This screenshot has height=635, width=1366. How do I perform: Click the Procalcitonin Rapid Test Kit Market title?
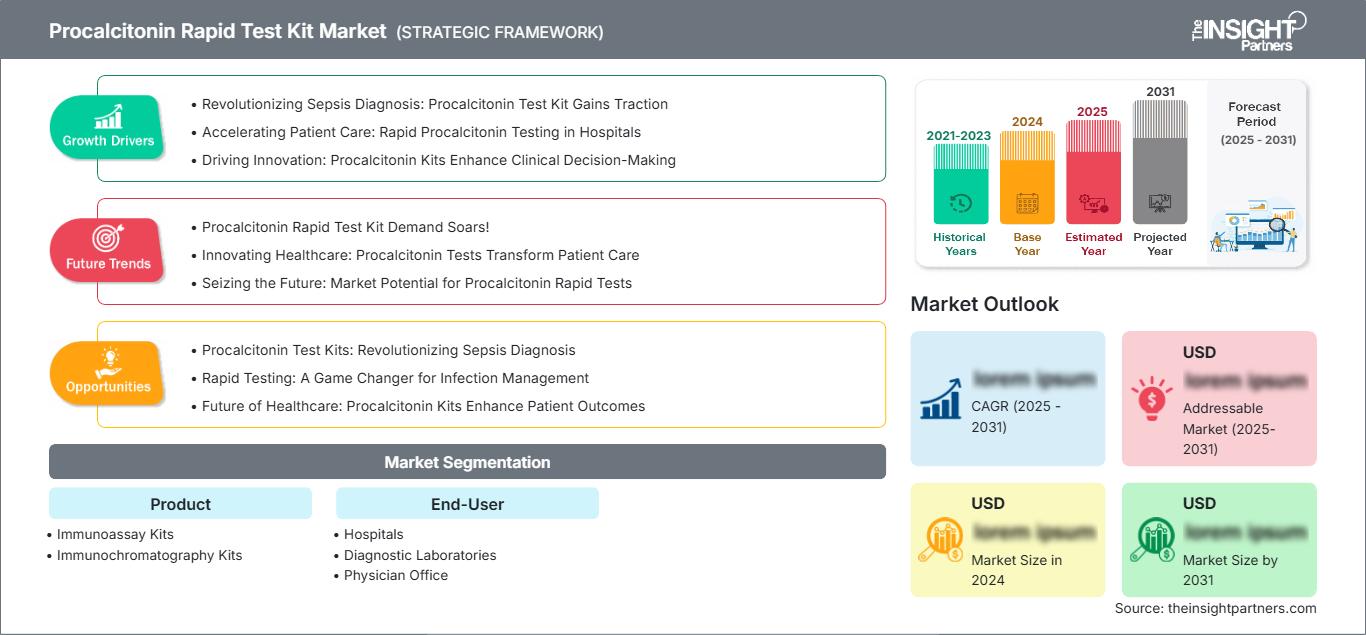coord(217,31)
